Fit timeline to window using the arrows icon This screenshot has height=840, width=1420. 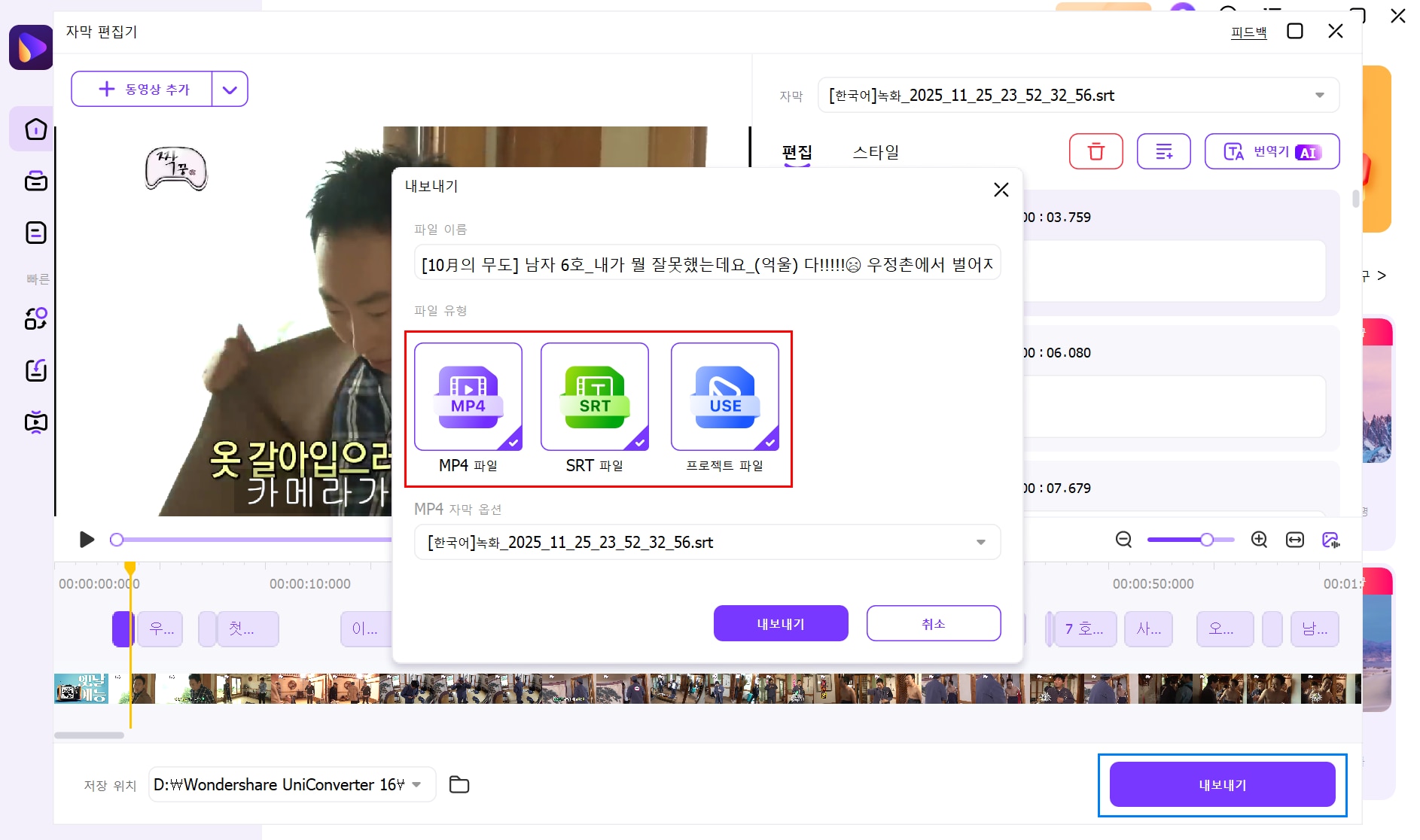[1296, 540]
